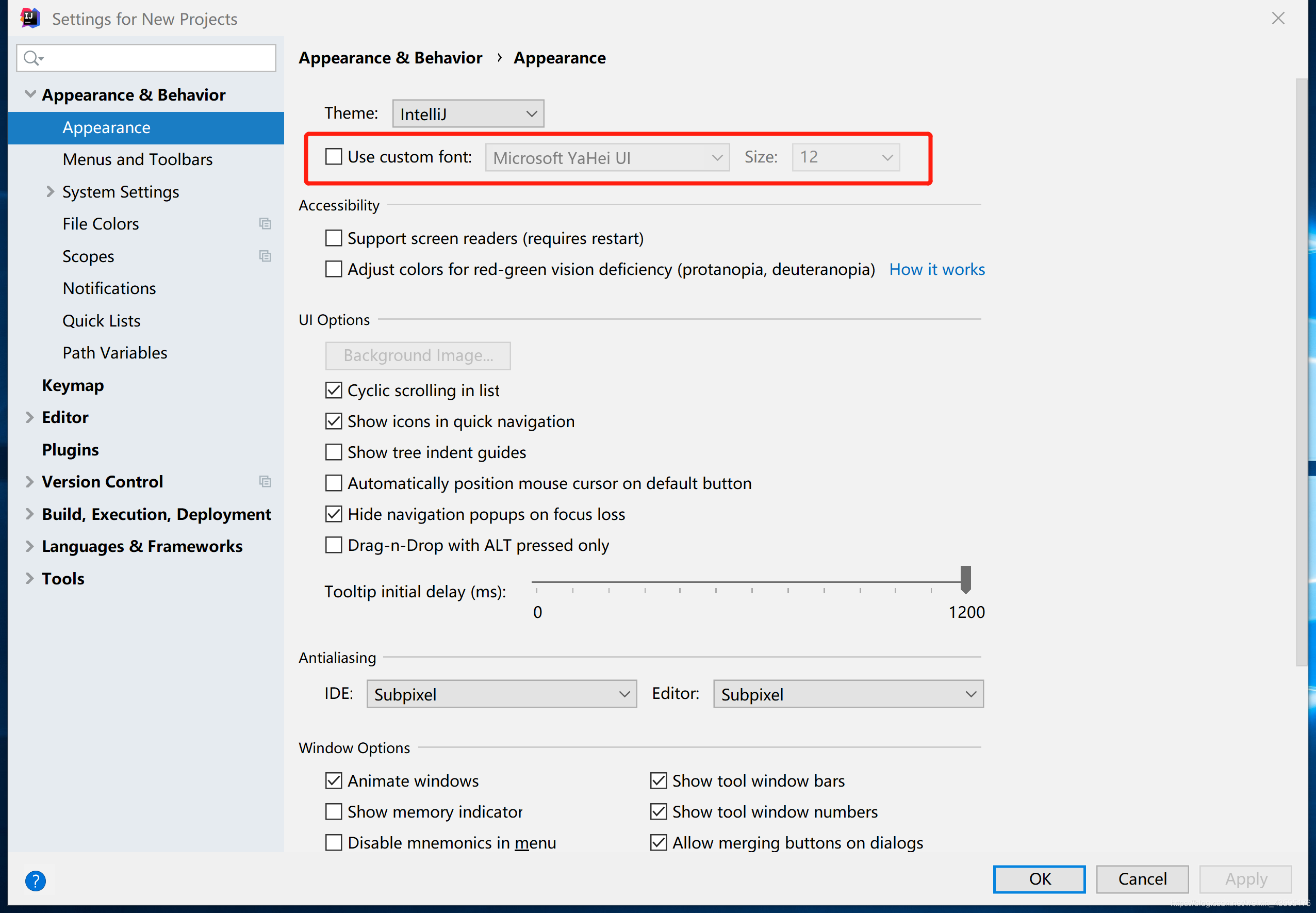The image size is (1316, 913).
Task: Uncheck Hide navigation popups on focus loss
Action: (334, 513)
